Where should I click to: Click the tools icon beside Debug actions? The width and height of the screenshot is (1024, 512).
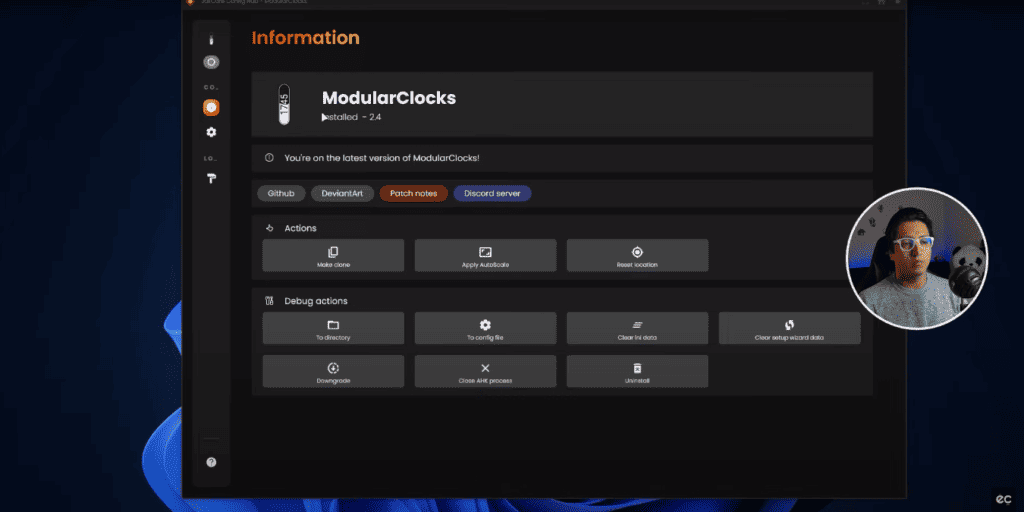click(269, 301)
